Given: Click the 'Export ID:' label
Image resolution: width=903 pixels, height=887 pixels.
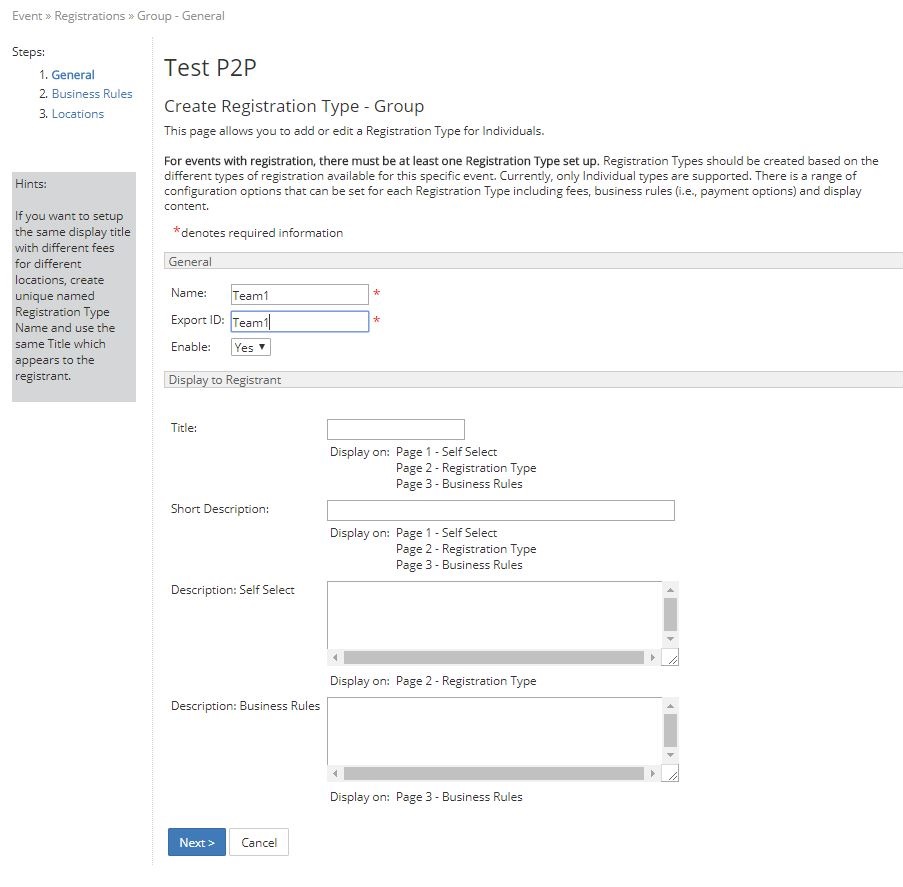Looking at the screenshot, I should pos(198,320).
